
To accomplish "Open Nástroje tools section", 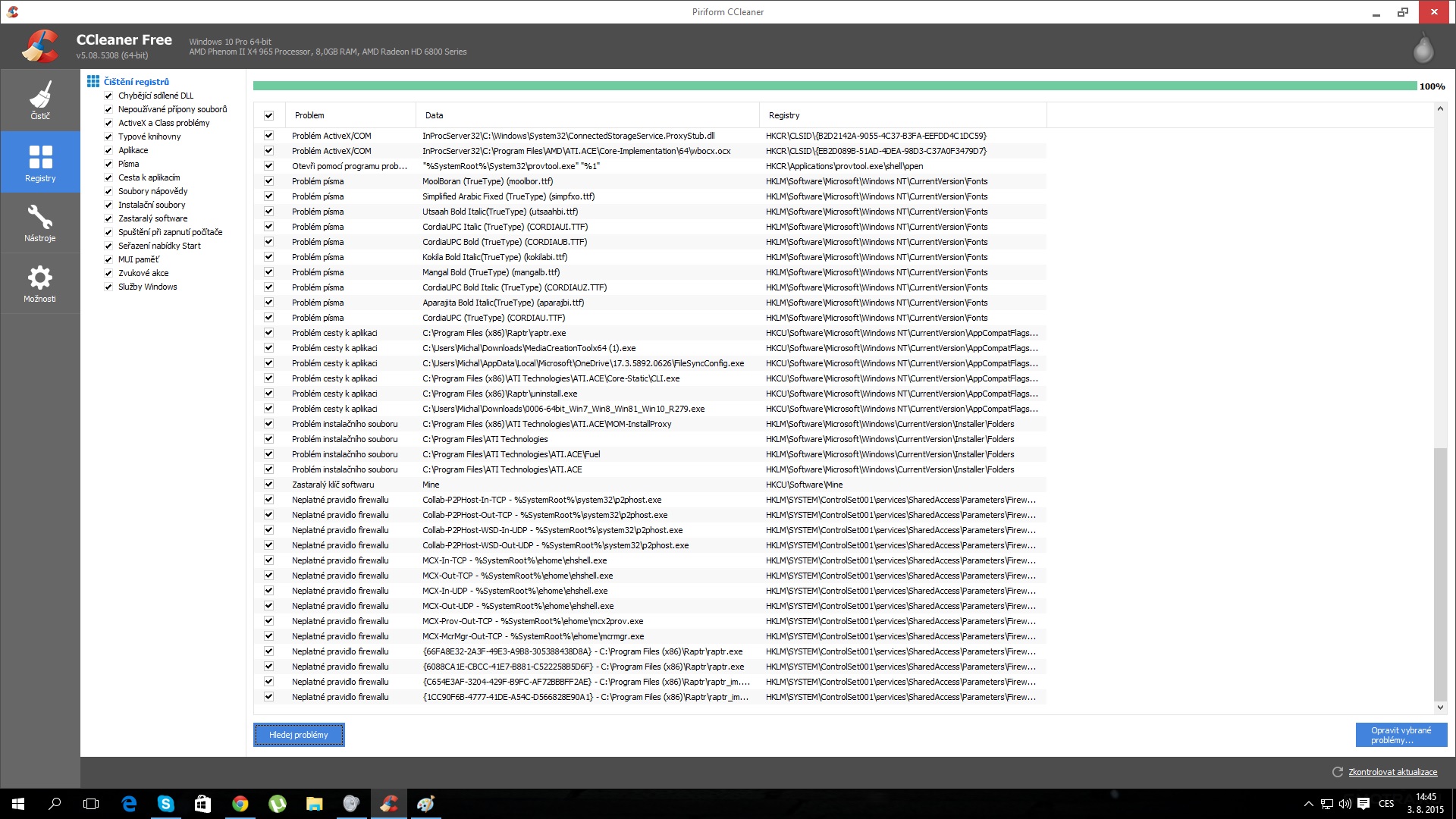I will [40, 223].
